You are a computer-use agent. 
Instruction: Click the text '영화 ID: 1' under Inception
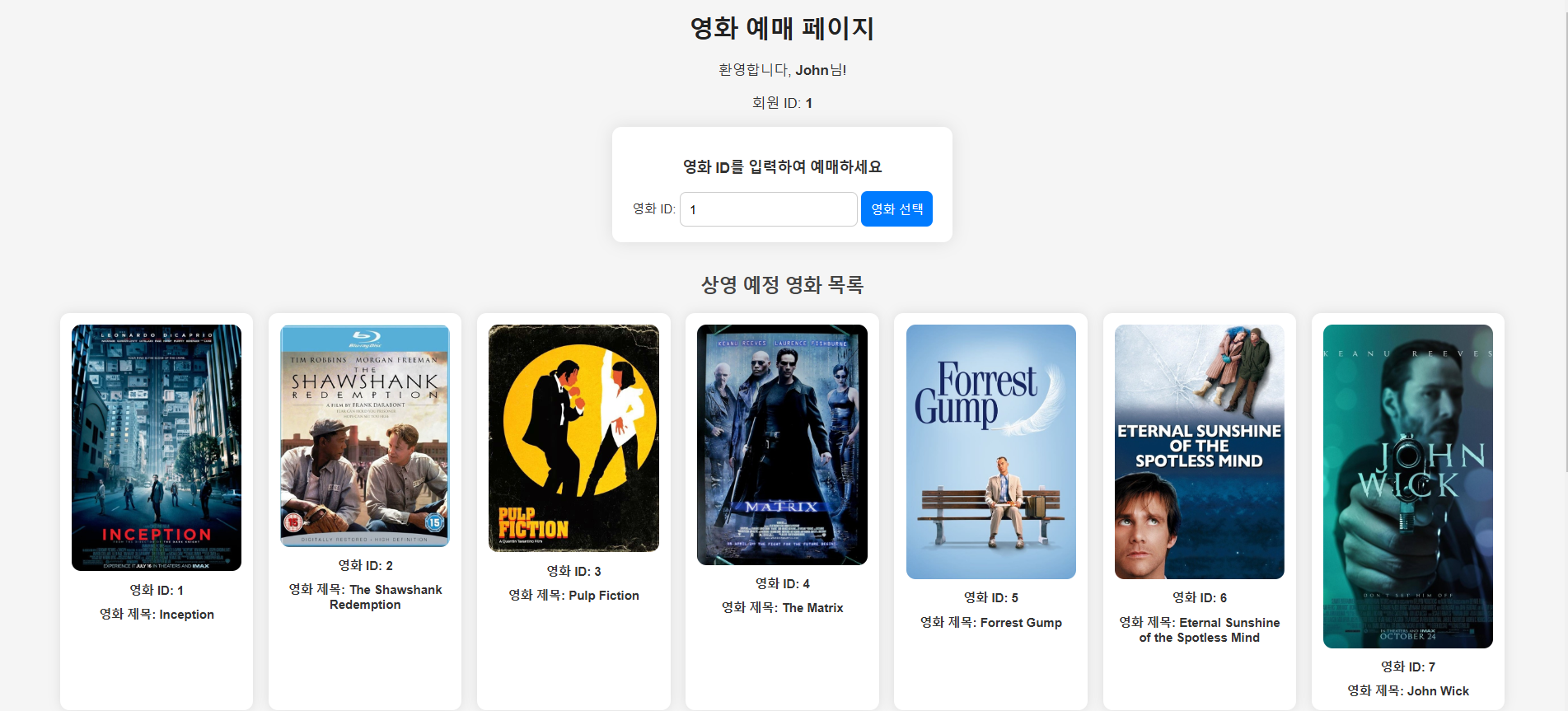[157, 590]
